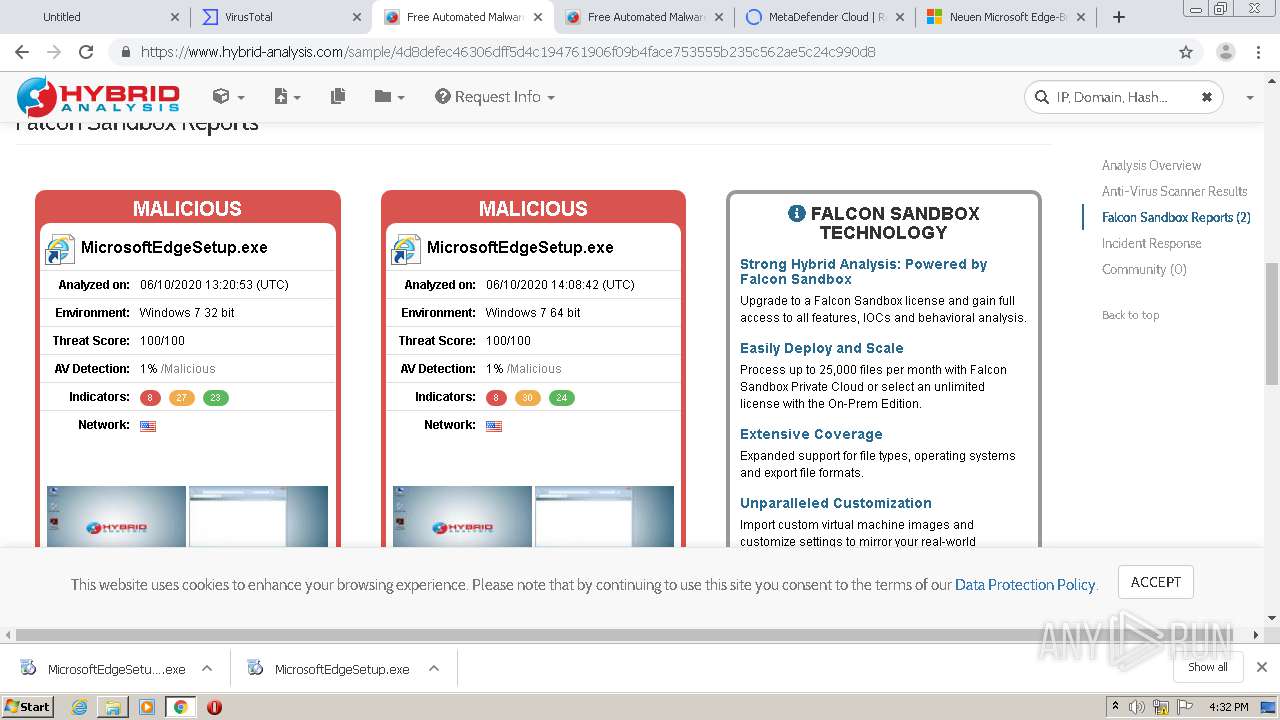Jump to Incident Response section
Image resolution: width=1280 pixels, height=720 pixels.
1152,243
